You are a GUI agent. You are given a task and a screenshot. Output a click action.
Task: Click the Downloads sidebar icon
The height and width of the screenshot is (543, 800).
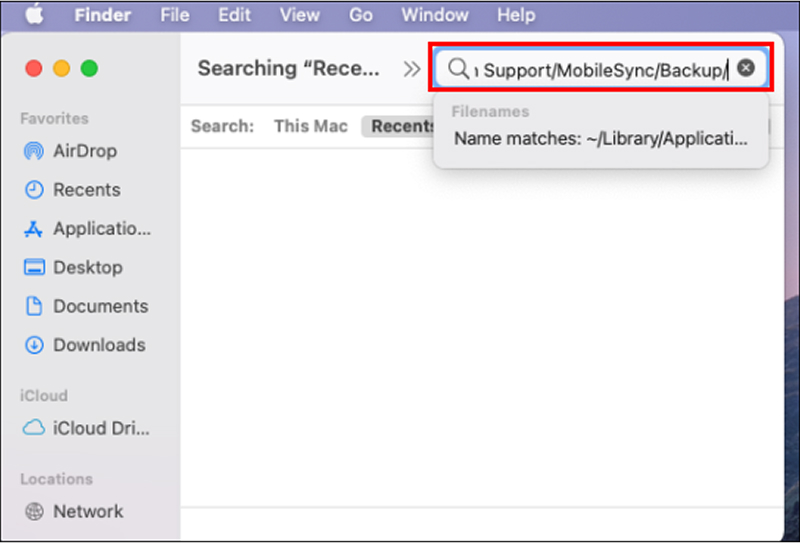(34, 345)
